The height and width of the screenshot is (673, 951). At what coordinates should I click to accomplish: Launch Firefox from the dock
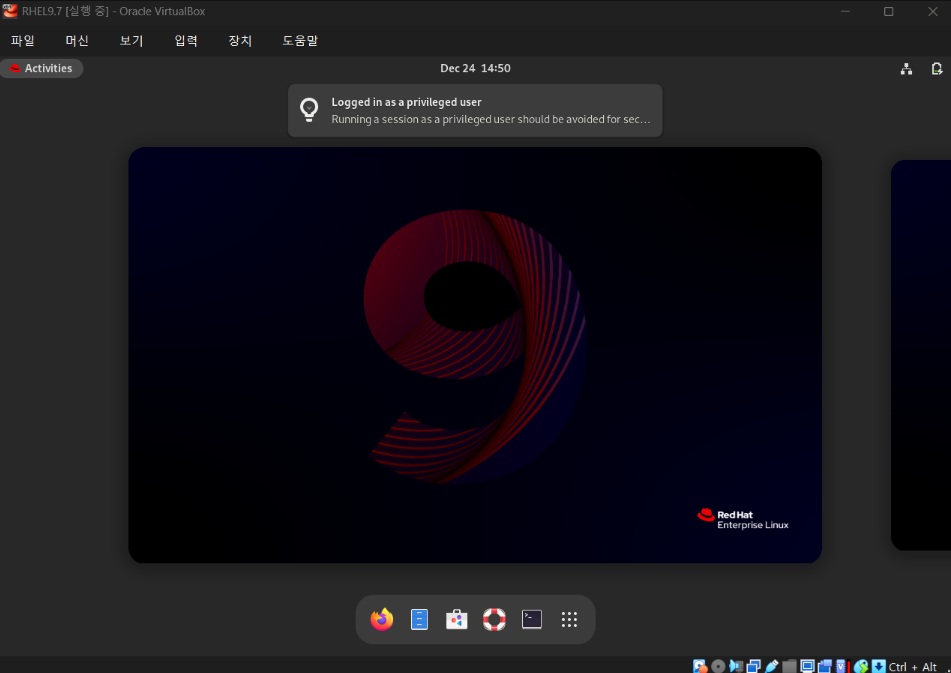[x=381, y=619]
